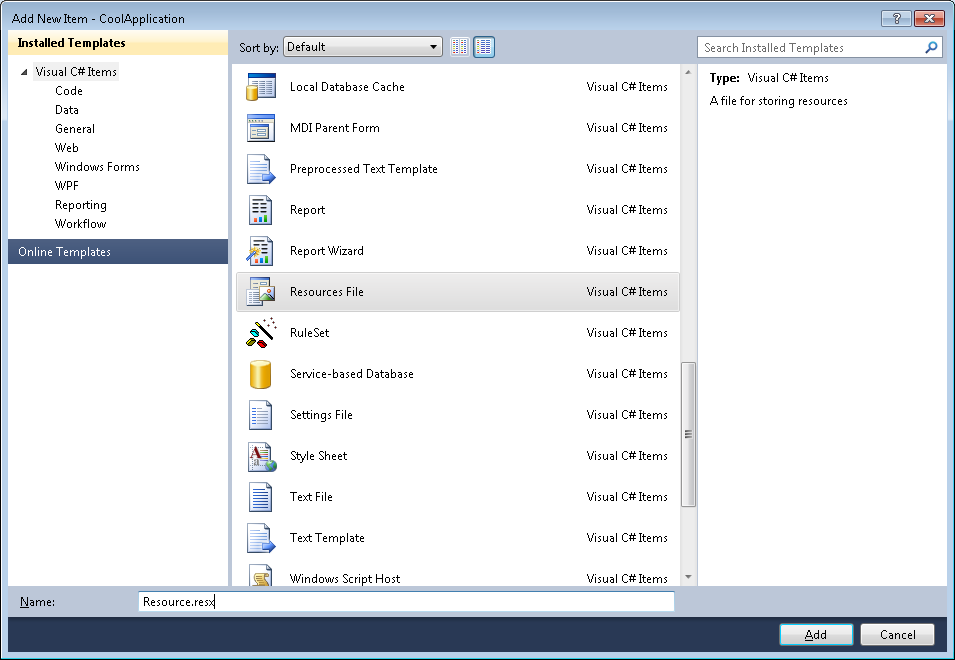Choose the Service-based Database cylinder icon

(x=261, y=374)
